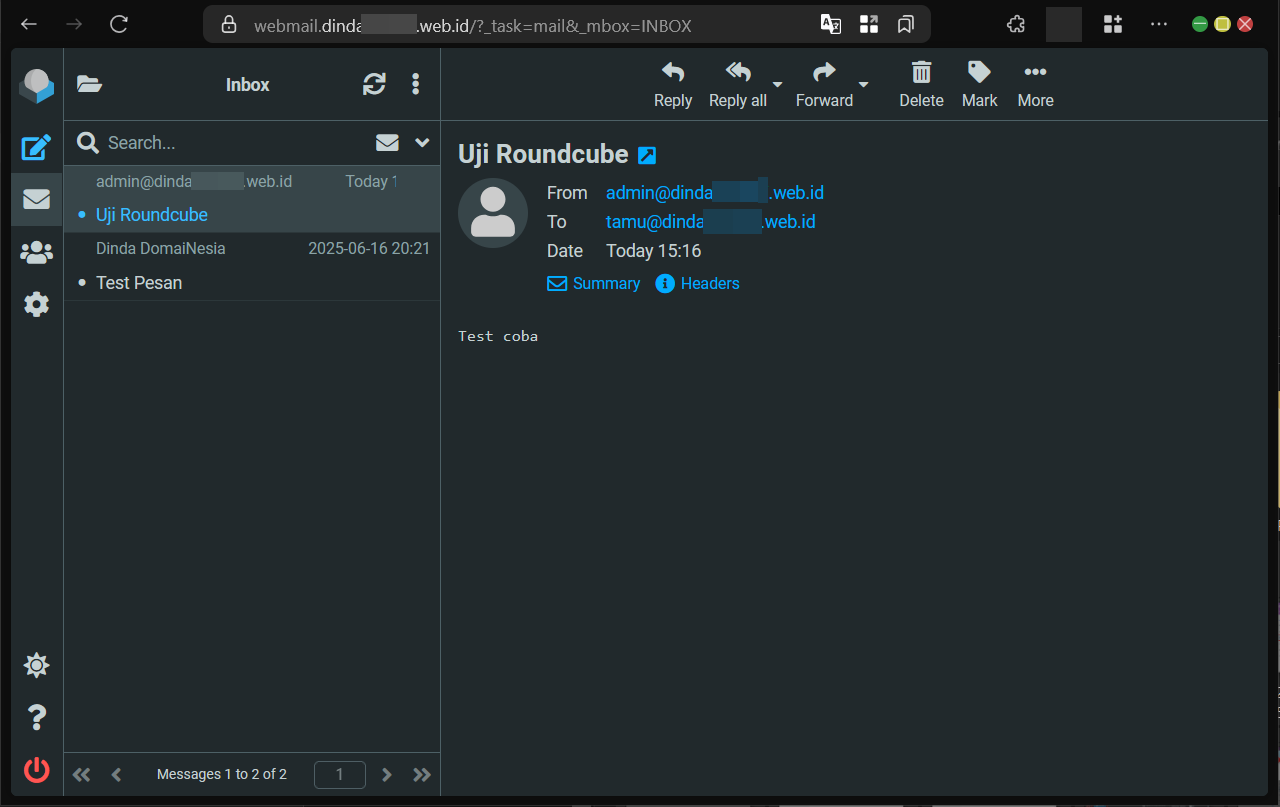The width and height of the screenshot is (1280, 807).
Task: Click the Reply arrow icon
Action: (x=673, y=84)
